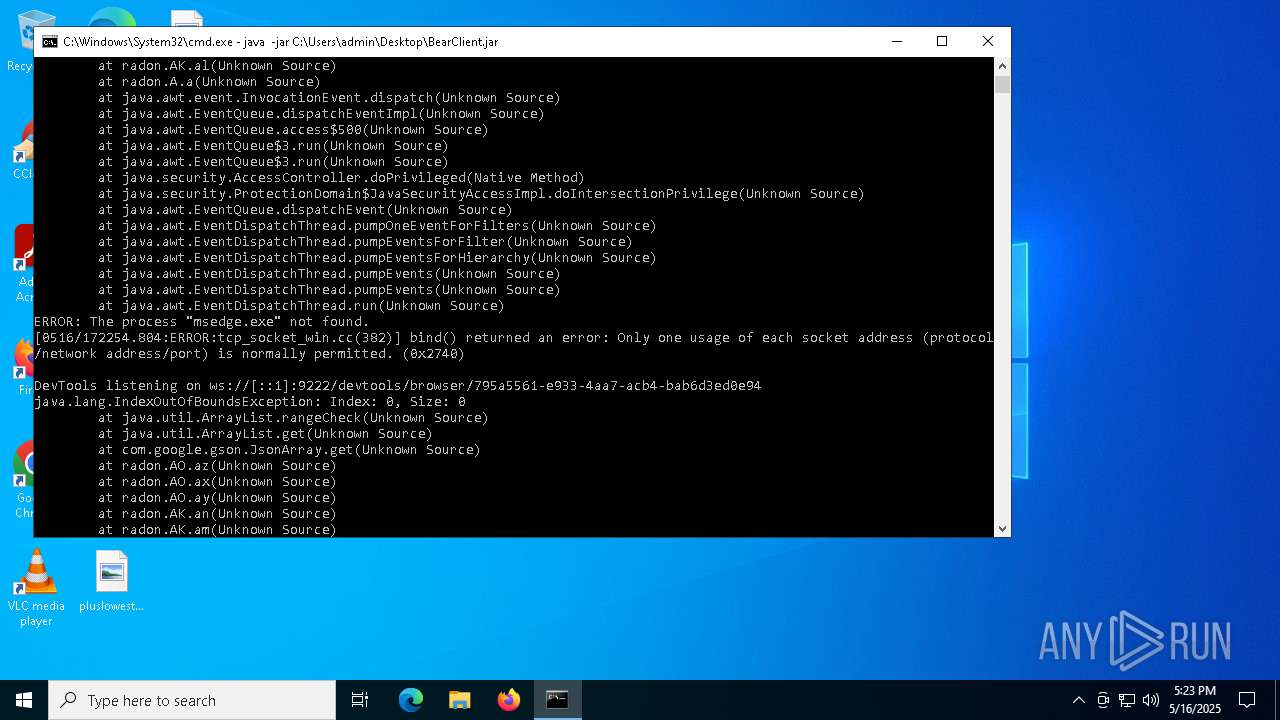Open the Adobe Acrobat desktop shortcut
Screen dimensions: 1280x720
tap(24, 264)
